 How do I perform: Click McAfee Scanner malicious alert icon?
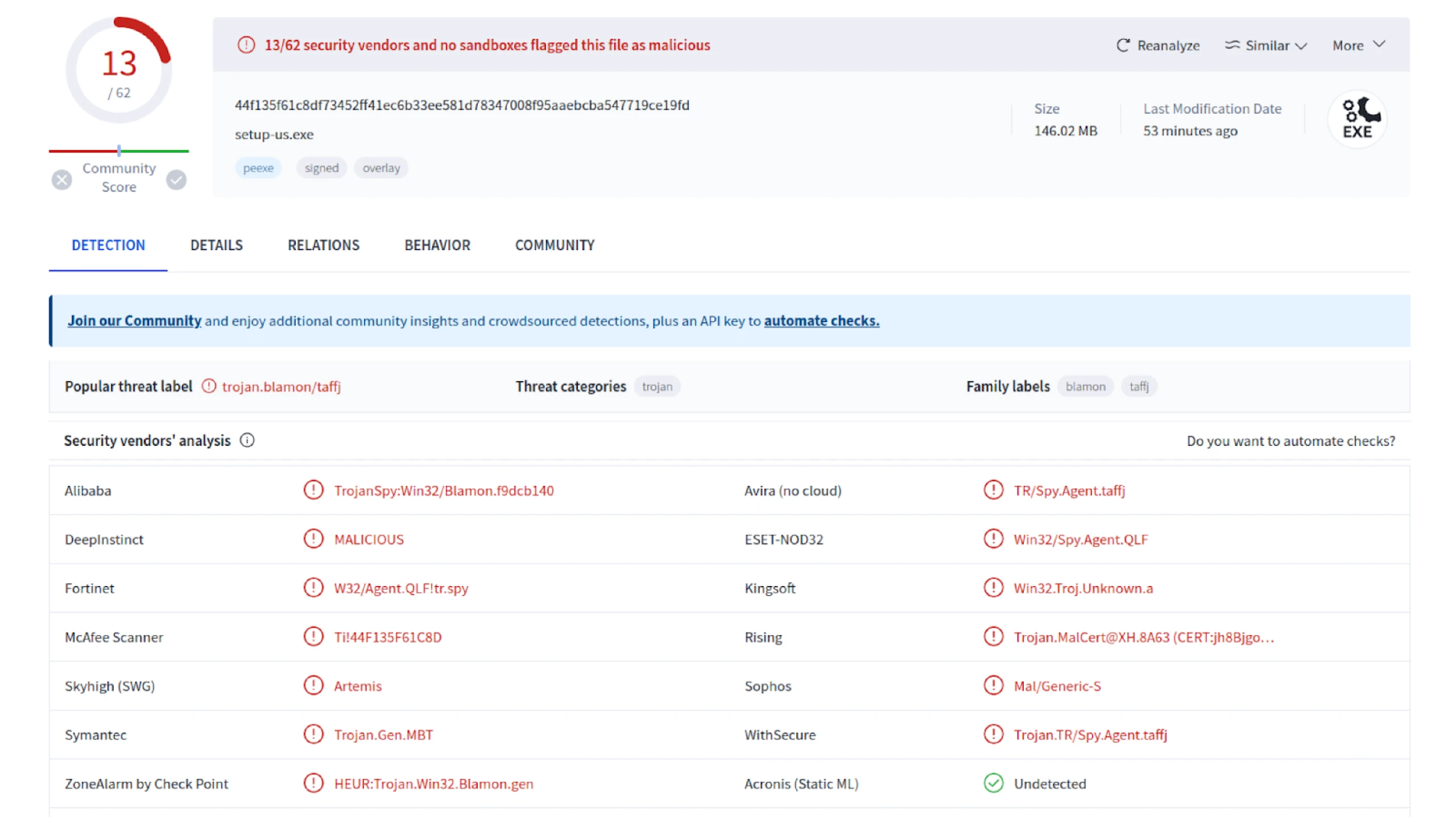pos(313,637)
